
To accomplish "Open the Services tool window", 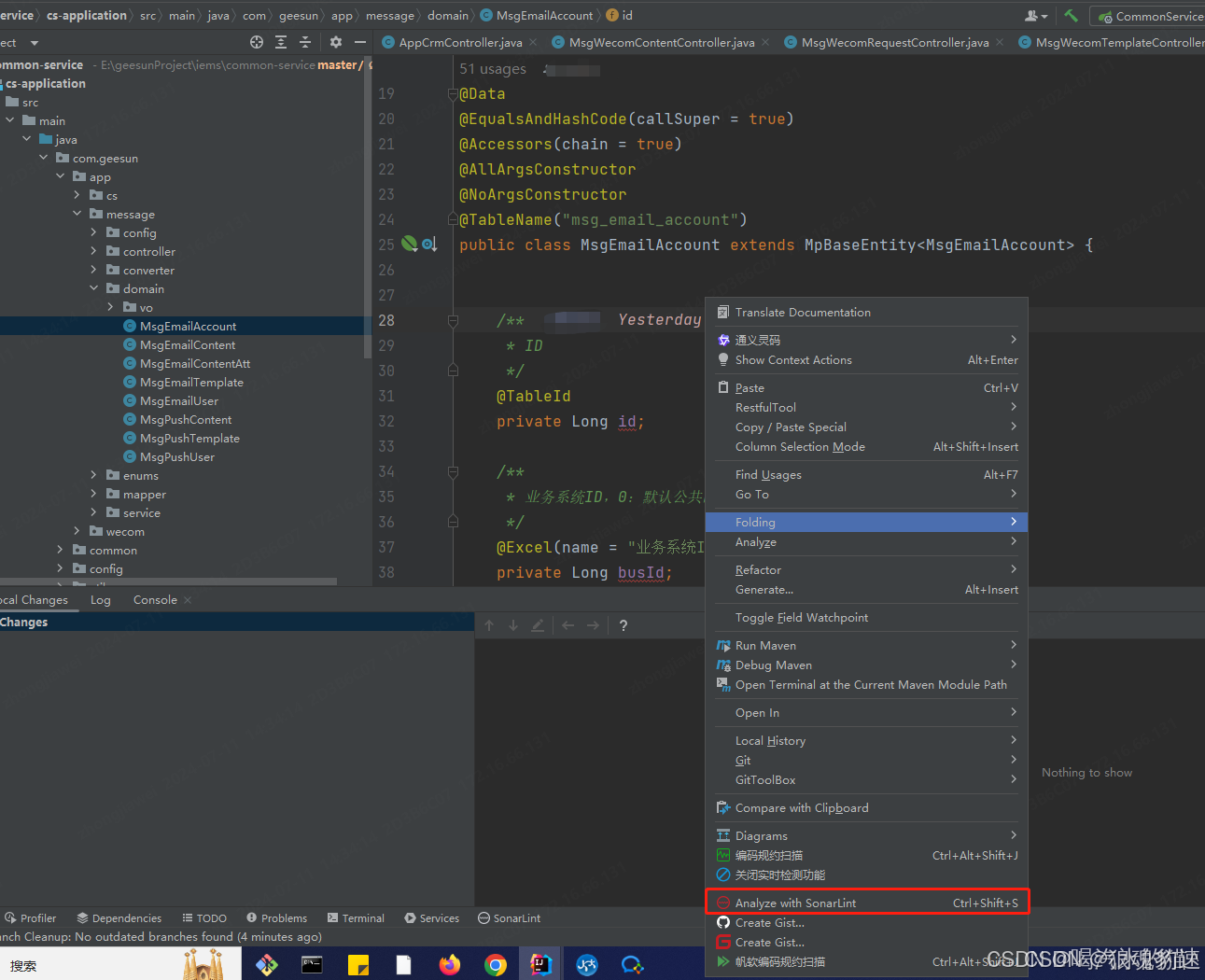I will [431, 918].
